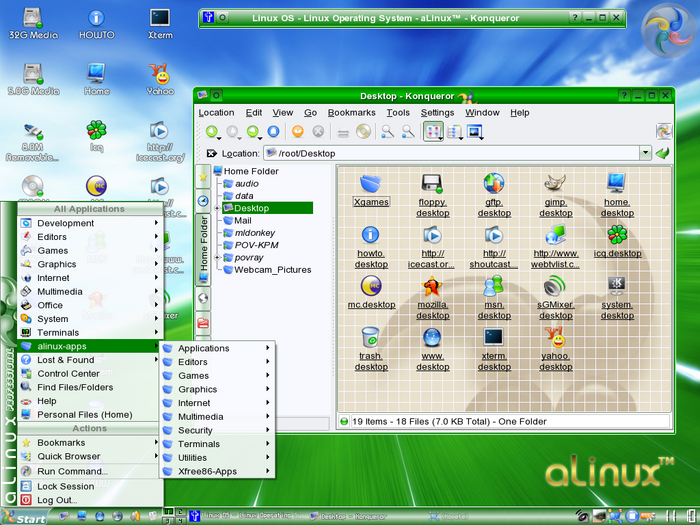Select the Icon View toolbar button
Viewport: 700px width, 525px height.
[x=433, y=131]
